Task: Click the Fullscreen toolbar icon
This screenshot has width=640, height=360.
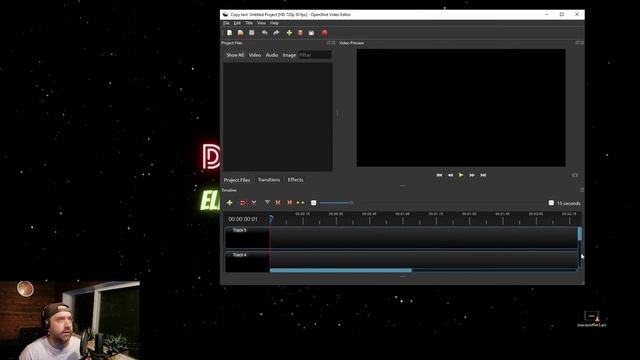Action: point(311,33)
